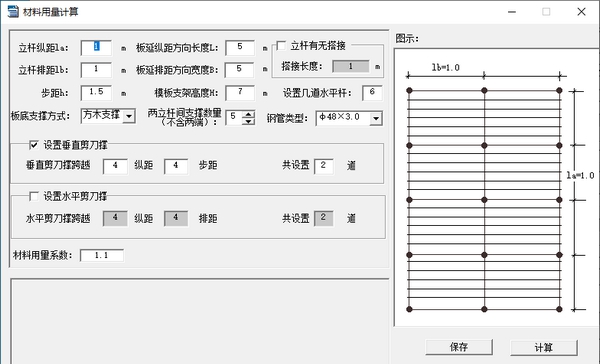Toggle the 立杆有无搭接 checkbox

[x=281, y=46]
